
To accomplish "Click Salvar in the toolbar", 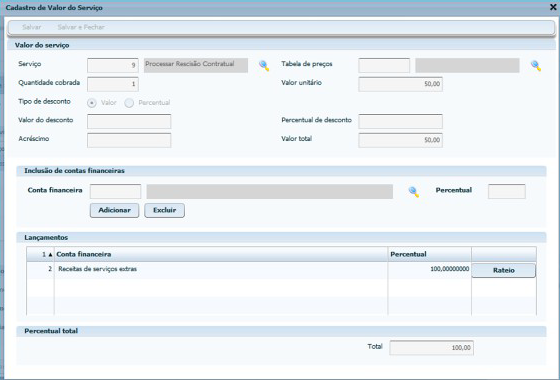I will pos(31,27).
